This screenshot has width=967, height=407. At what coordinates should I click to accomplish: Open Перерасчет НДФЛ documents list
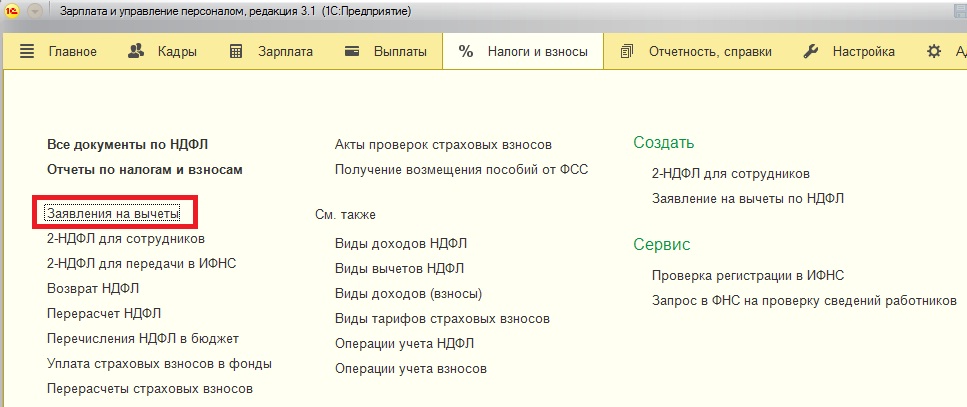pyautogui.click(x=104, y=314)
